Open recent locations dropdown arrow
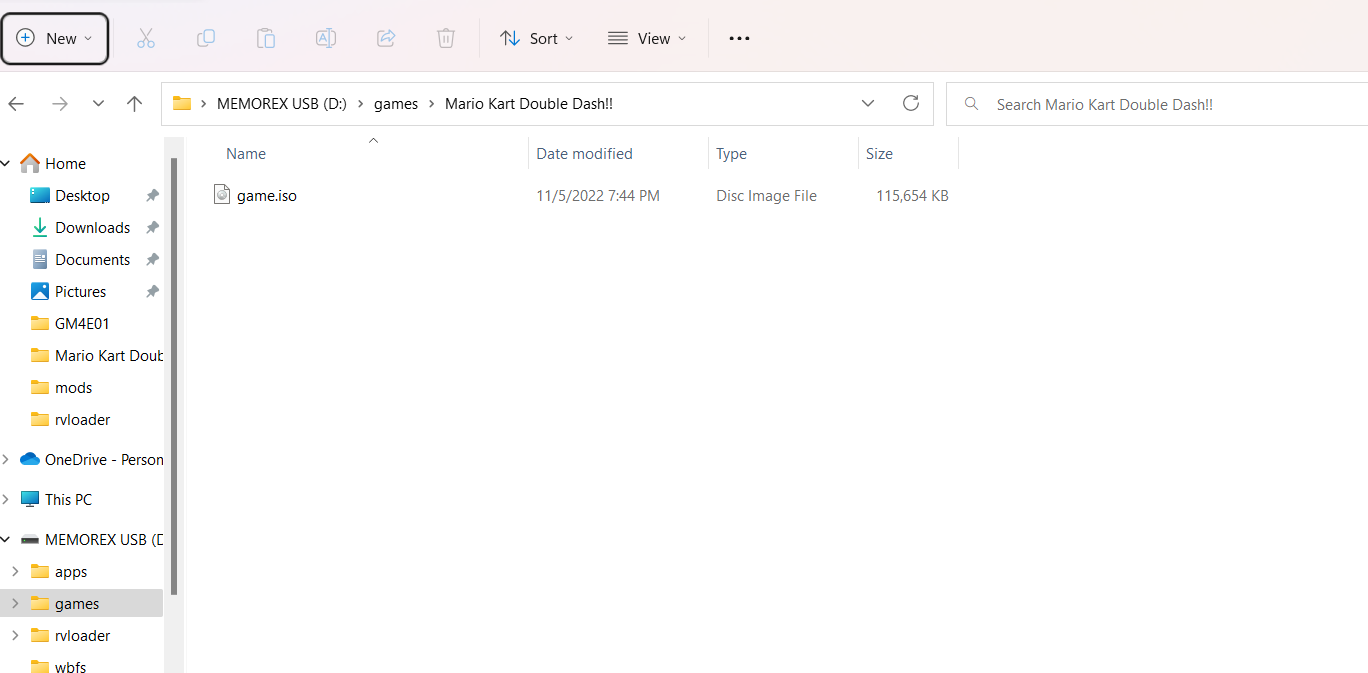Viewport: 1368px width, 673px height. (x=98, y=104)
